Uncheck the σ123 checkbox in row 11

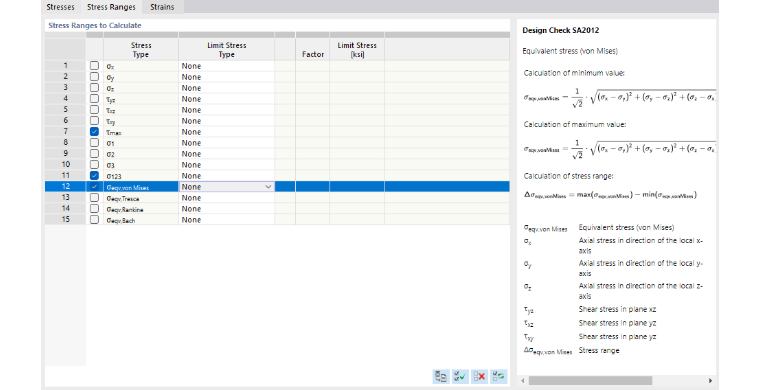click(94, 175)
